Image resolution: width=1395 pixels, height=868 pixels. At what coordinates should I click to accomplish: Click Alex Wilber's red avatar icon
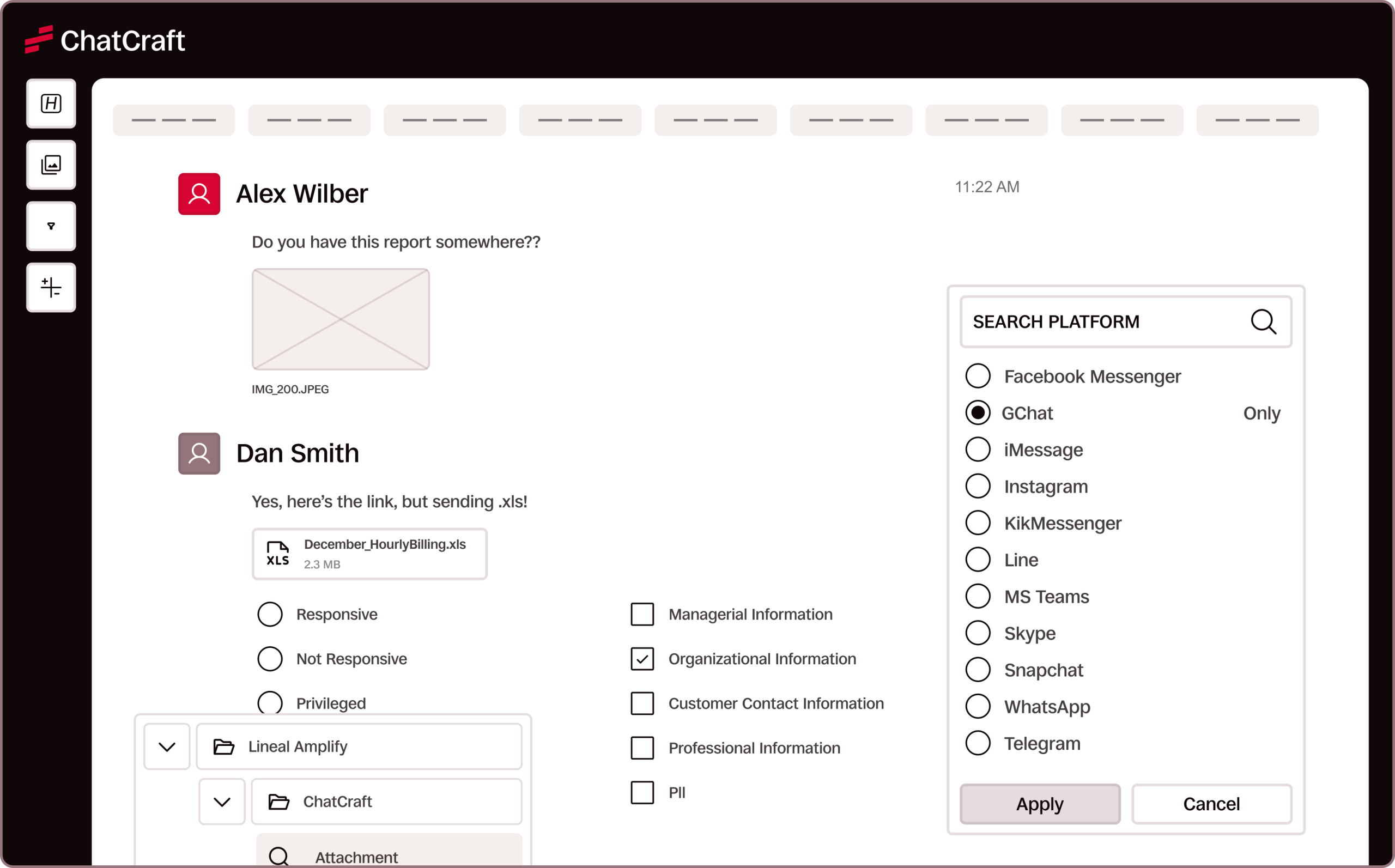(x=199, y=194)
